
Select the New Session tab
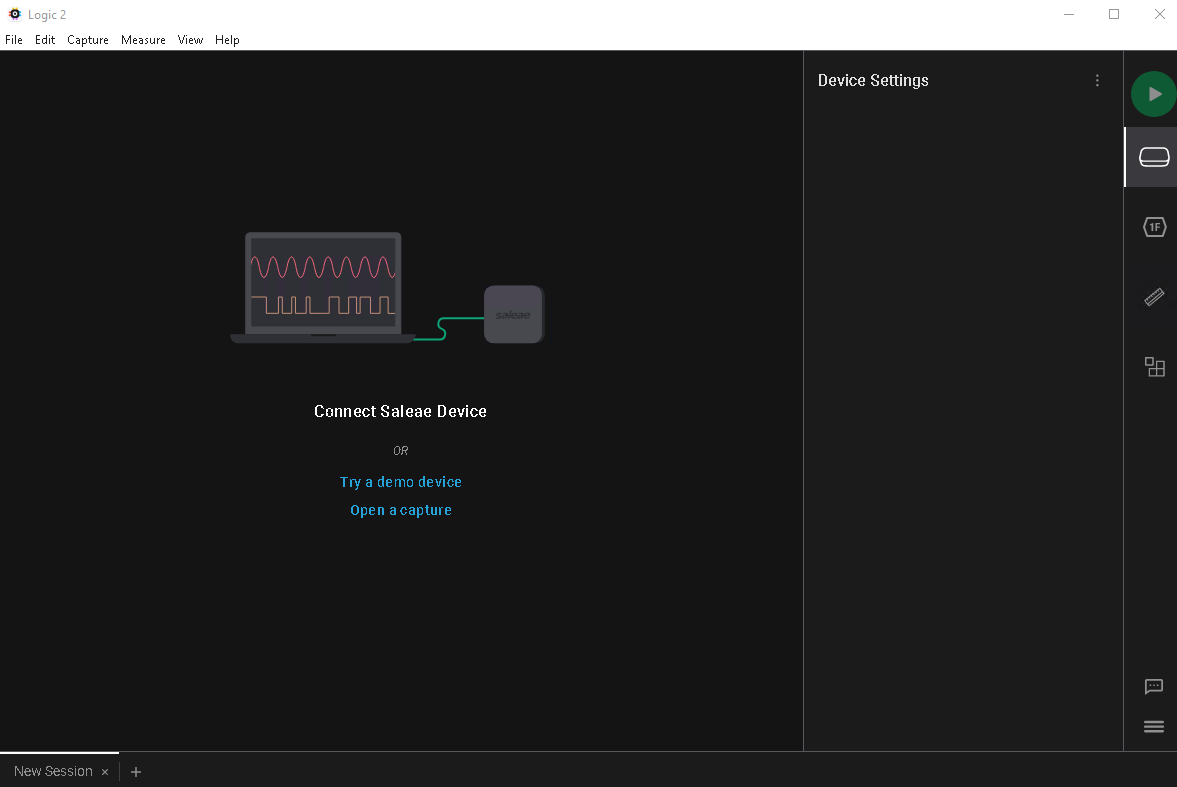(x=53, y=771)
